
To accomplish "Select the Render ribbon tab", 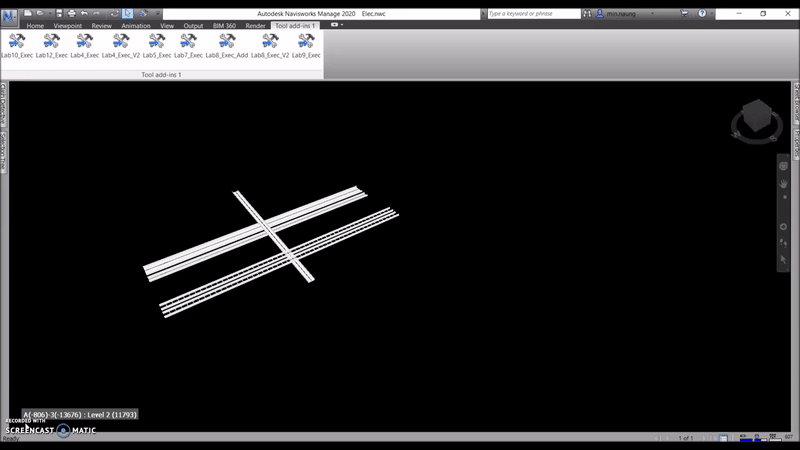I will pyautogui.click(x=256, y=26).
